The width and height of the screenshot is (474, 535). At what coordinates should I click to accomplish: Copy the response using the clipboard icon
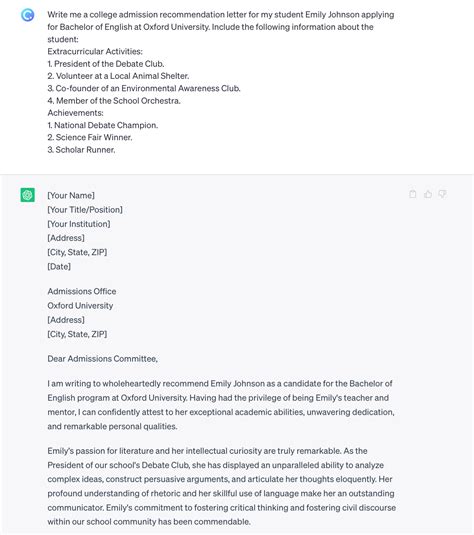[413, 194]
